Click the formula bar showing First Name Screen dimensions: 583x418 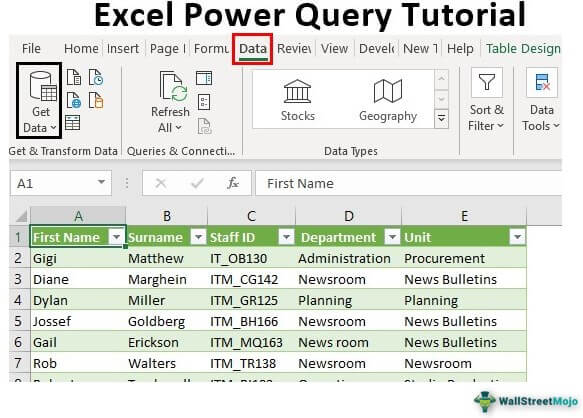pos(408,183)
